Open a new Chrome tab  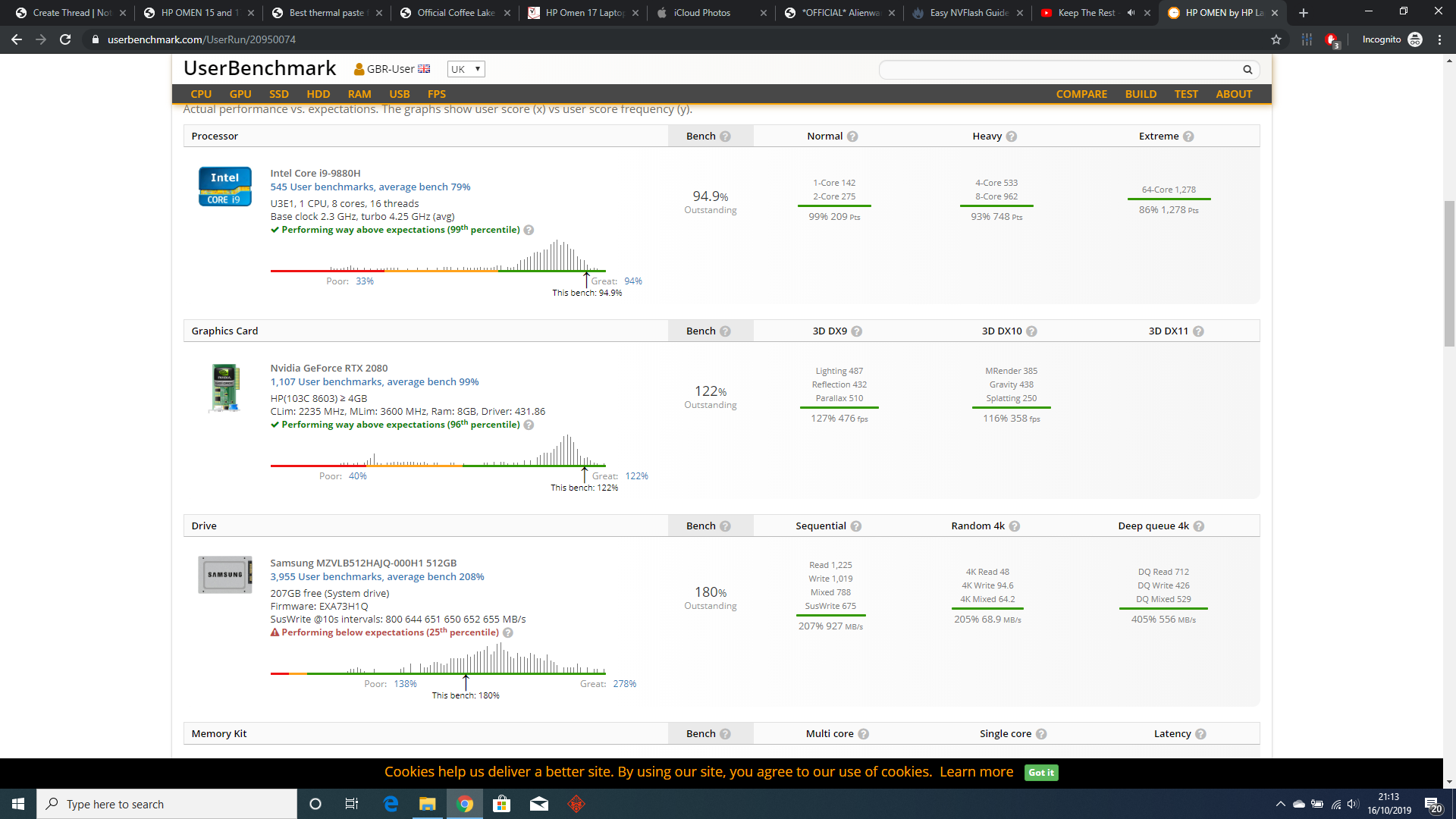tap(1304, 13)
